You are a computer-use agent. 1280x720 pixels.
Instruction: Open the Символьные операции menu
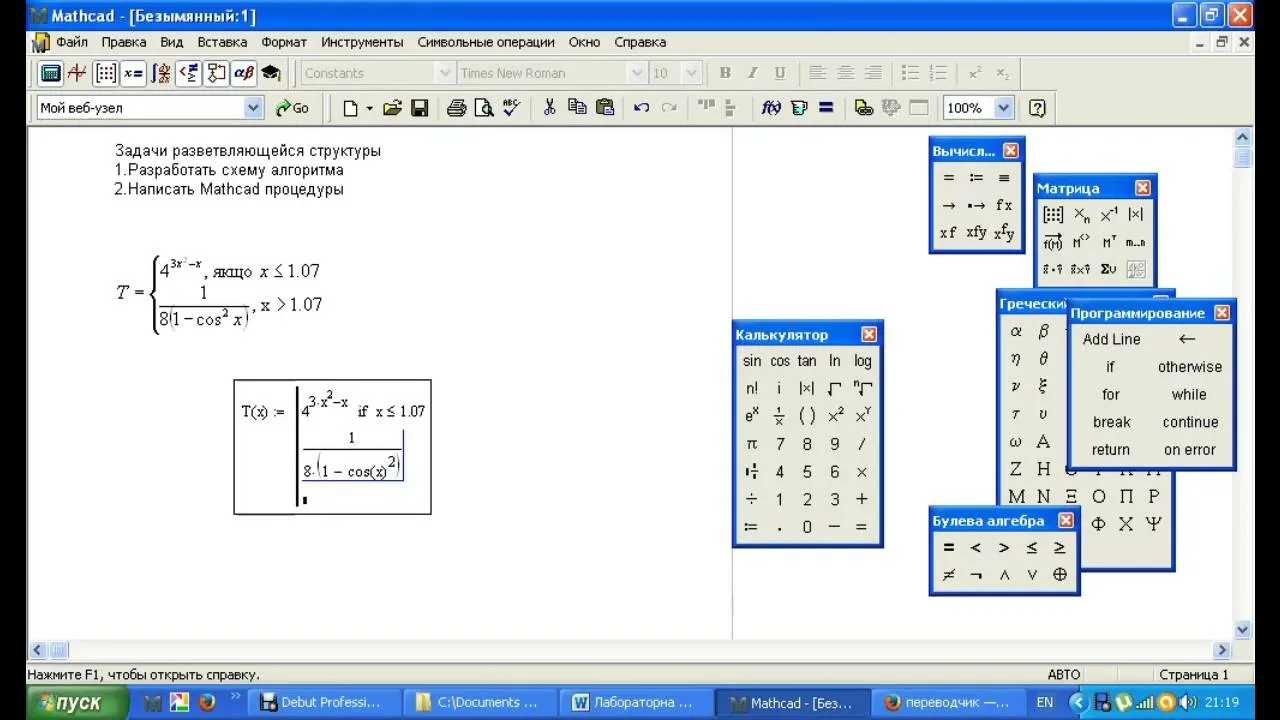click(486, 42)
